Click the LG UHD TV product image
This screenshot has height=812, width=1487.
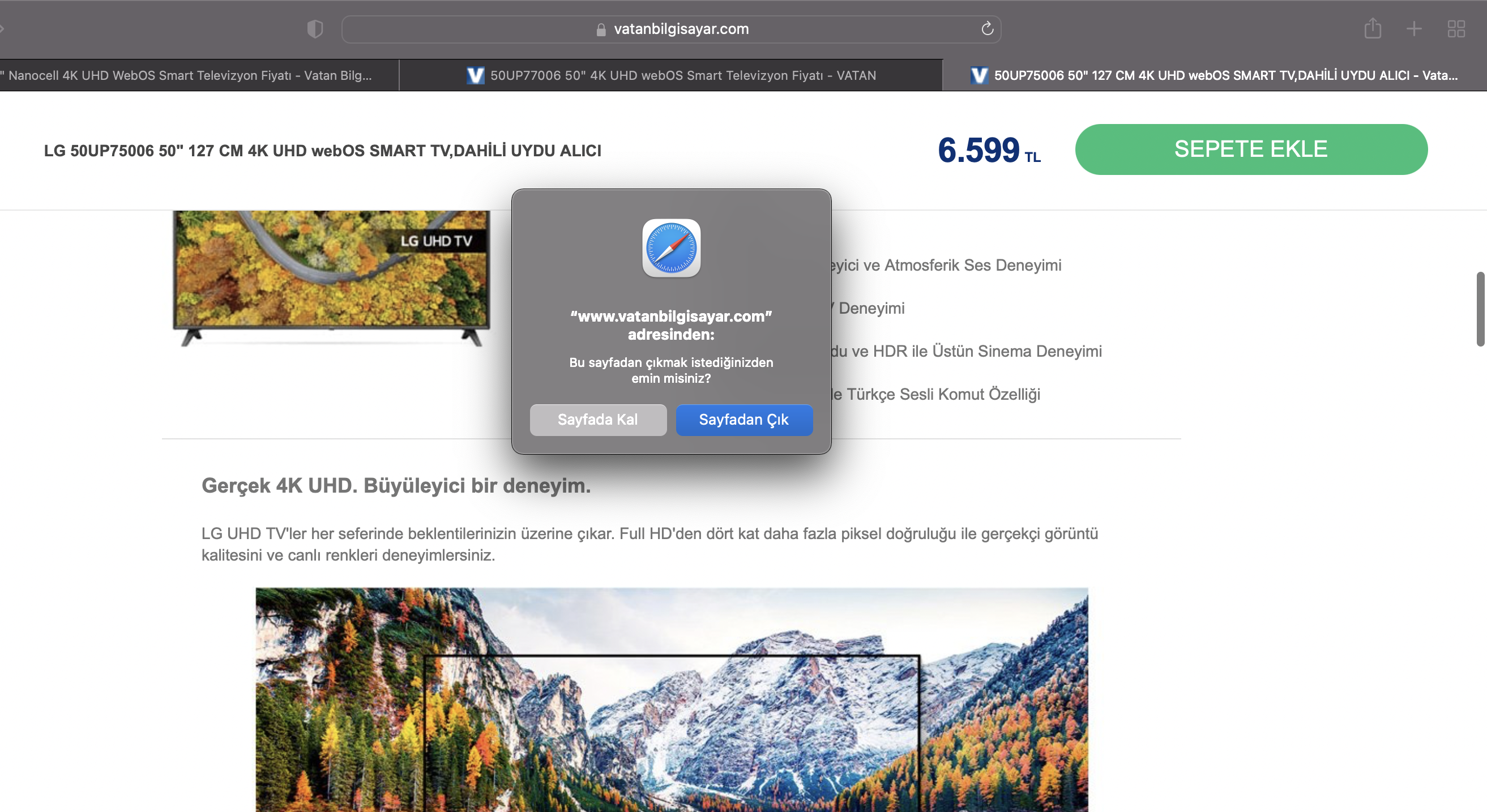click(x=331, y=279)
